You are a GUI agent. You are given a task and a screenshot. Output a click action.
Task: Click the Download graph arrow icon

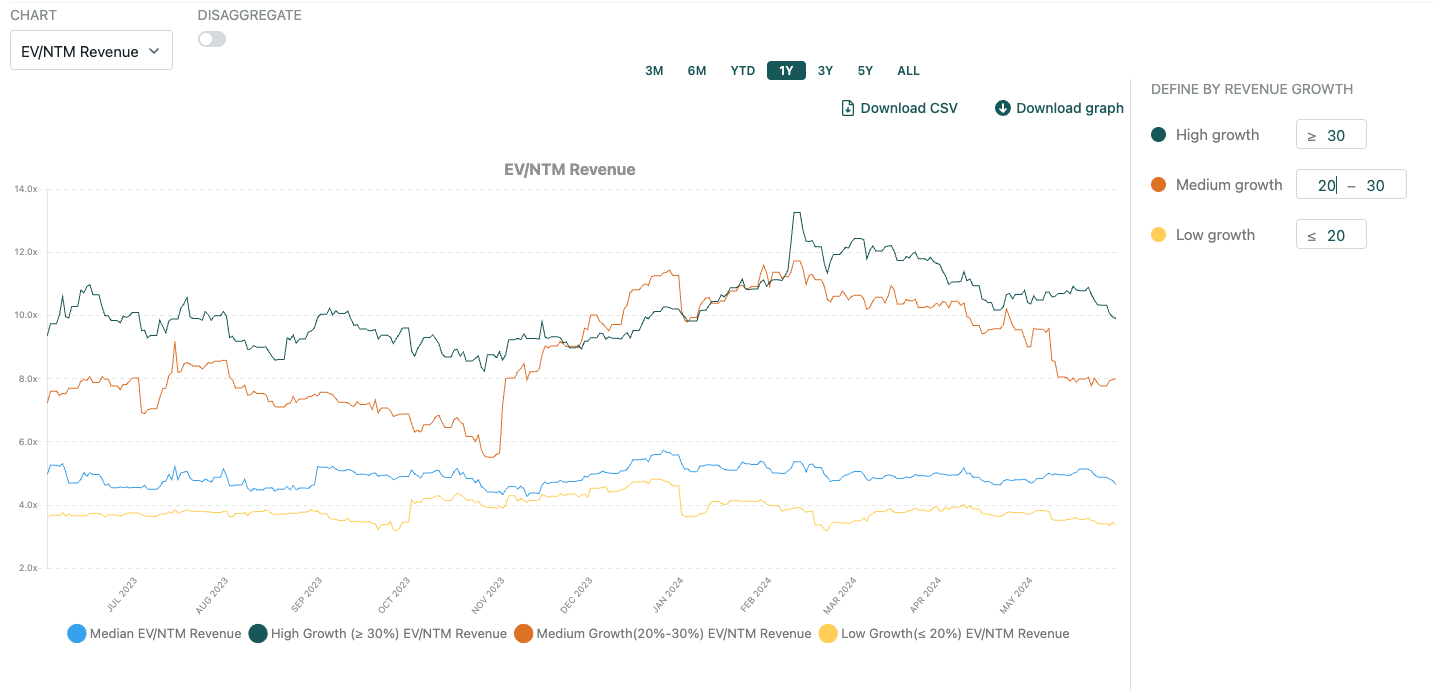[1003, 108]
